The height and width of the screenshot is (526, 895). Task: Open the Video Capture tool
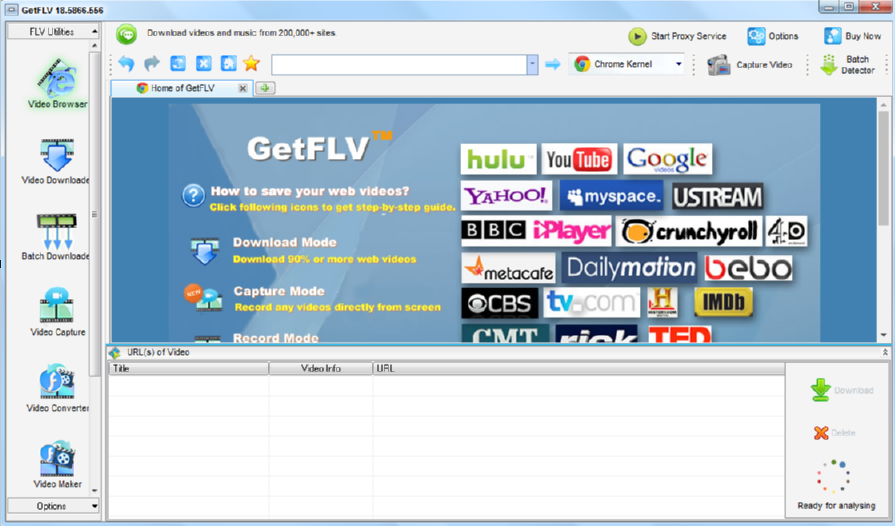[x=57, y=312]
